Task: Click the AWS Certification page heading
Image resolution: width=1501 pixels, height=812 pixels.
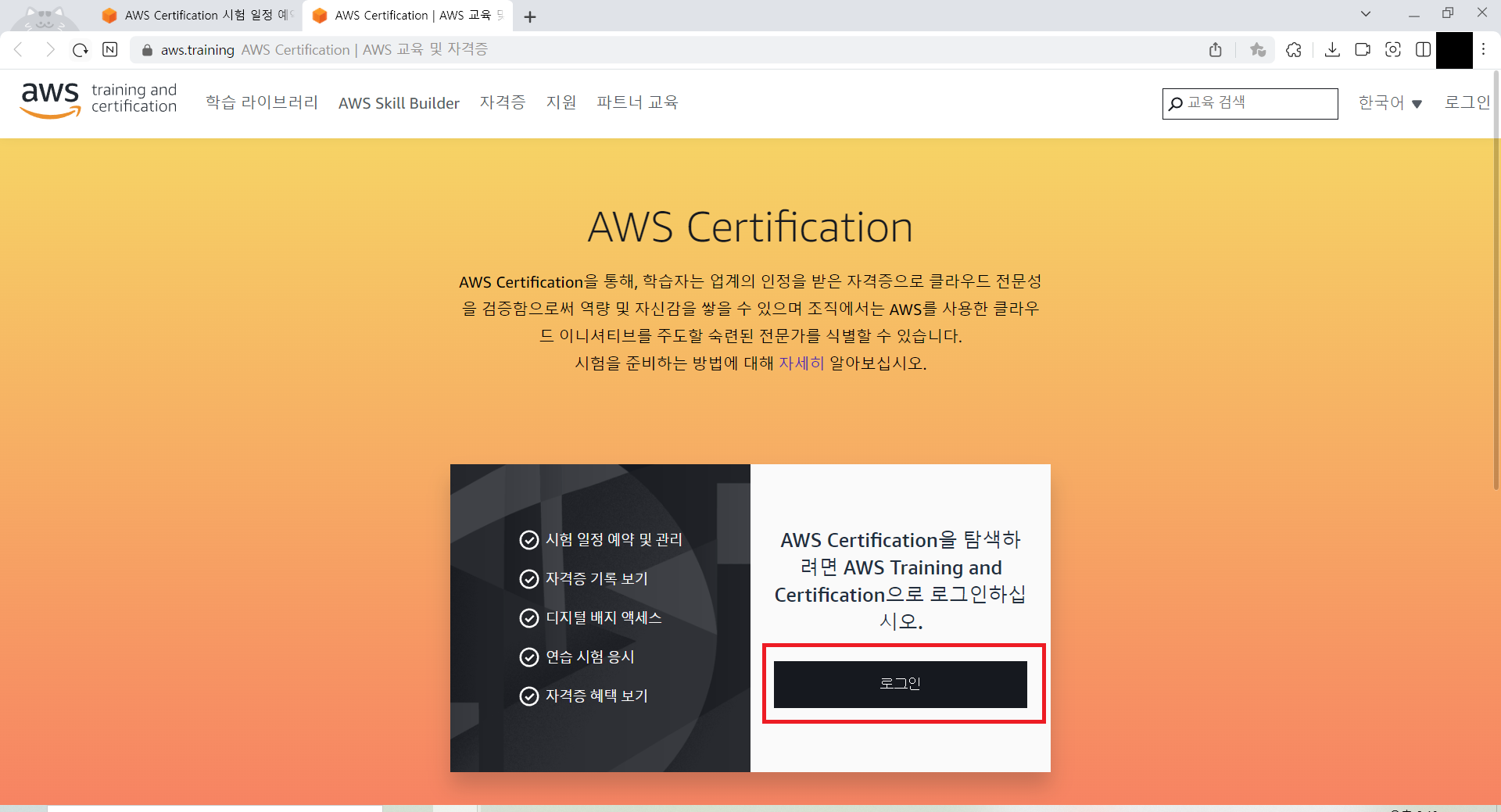Action: [x=750, y=227]
